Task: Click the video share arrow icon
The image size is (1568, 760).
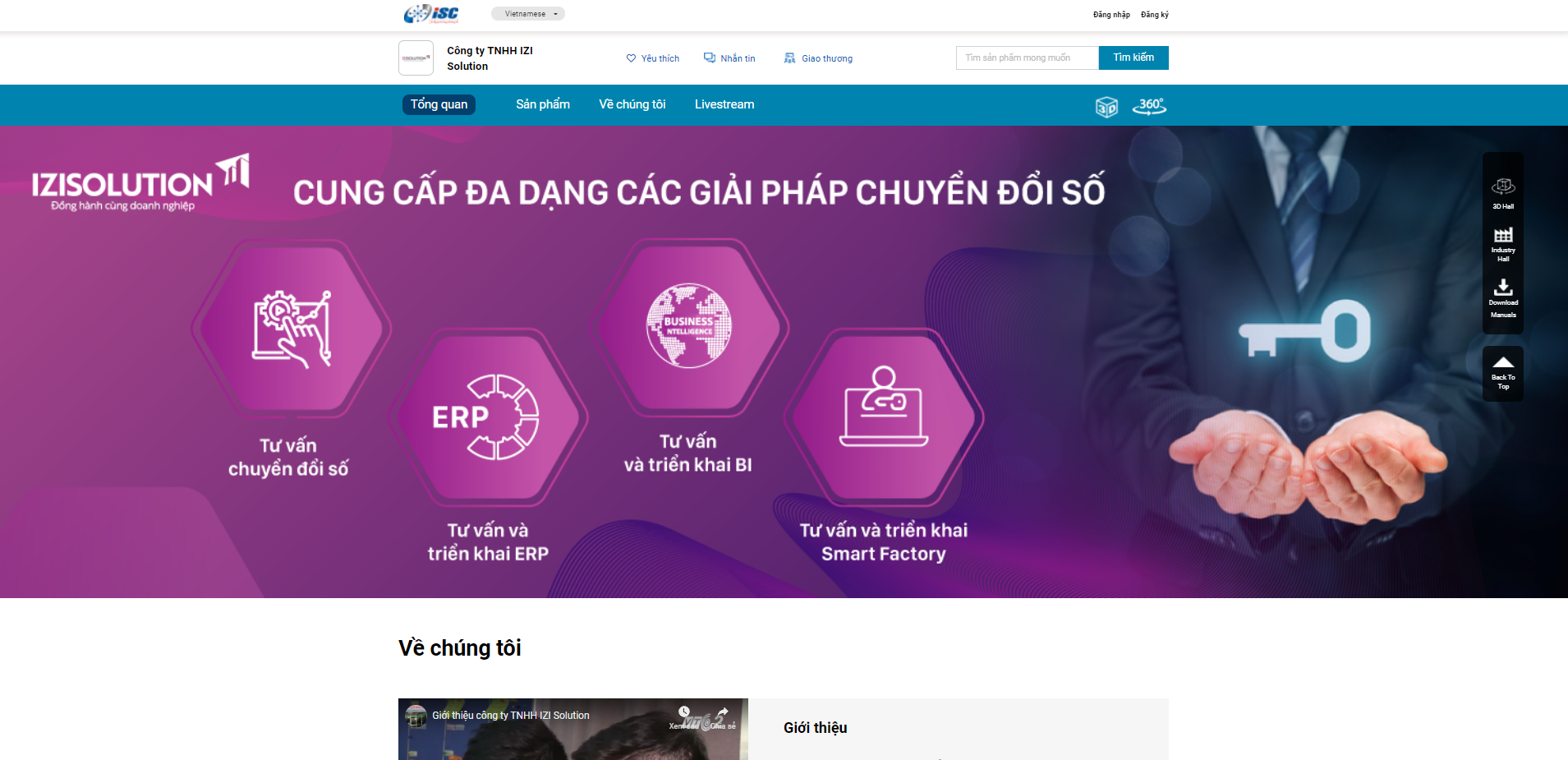Action: [x=723, y=712]
